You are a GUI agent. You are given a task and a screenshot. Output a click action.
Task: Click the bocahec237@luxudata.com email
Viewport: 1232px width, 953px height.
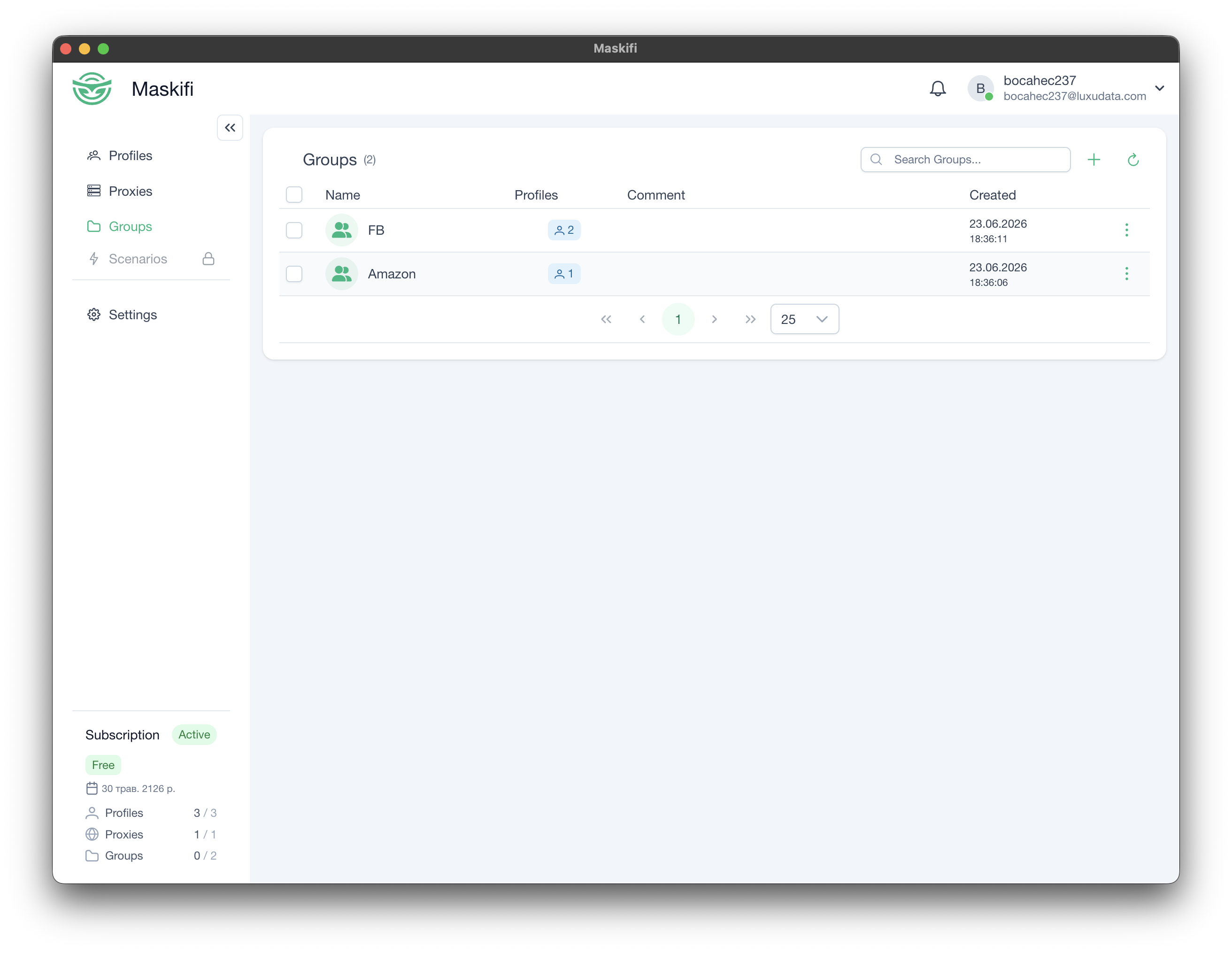(x=1075, y=96)
